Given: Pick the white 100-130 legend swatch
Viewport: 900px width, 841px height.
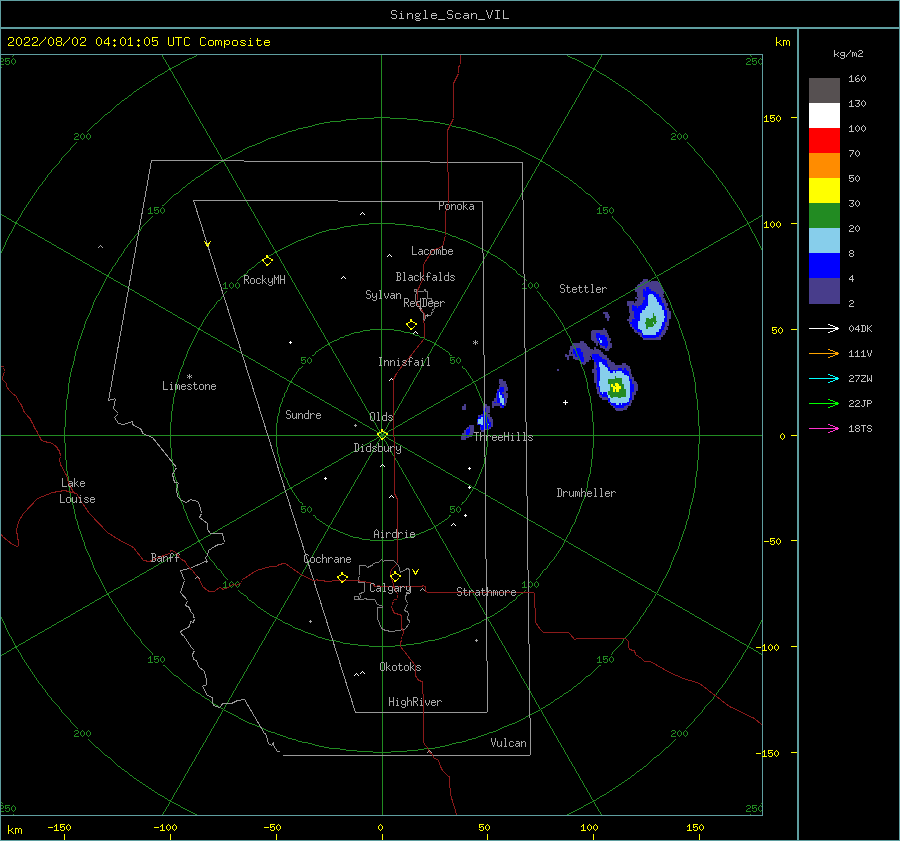Looking at the screenshot, I should pyautogui.click(x=824, y=116).
